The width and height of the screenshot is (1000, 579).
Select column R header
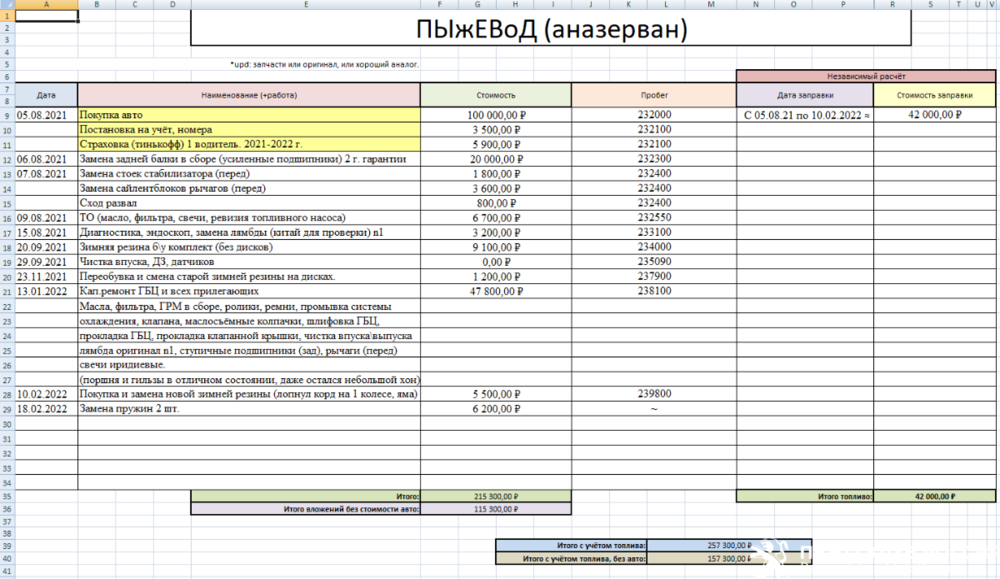coord(892,4)
